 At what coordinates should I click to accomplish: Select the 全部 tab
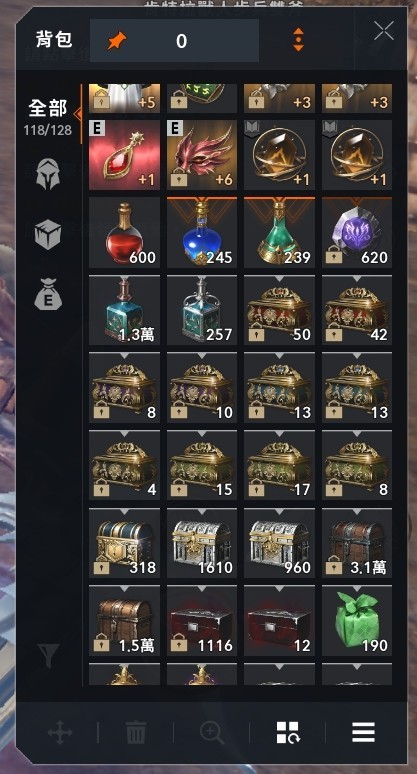click(47, 108)
